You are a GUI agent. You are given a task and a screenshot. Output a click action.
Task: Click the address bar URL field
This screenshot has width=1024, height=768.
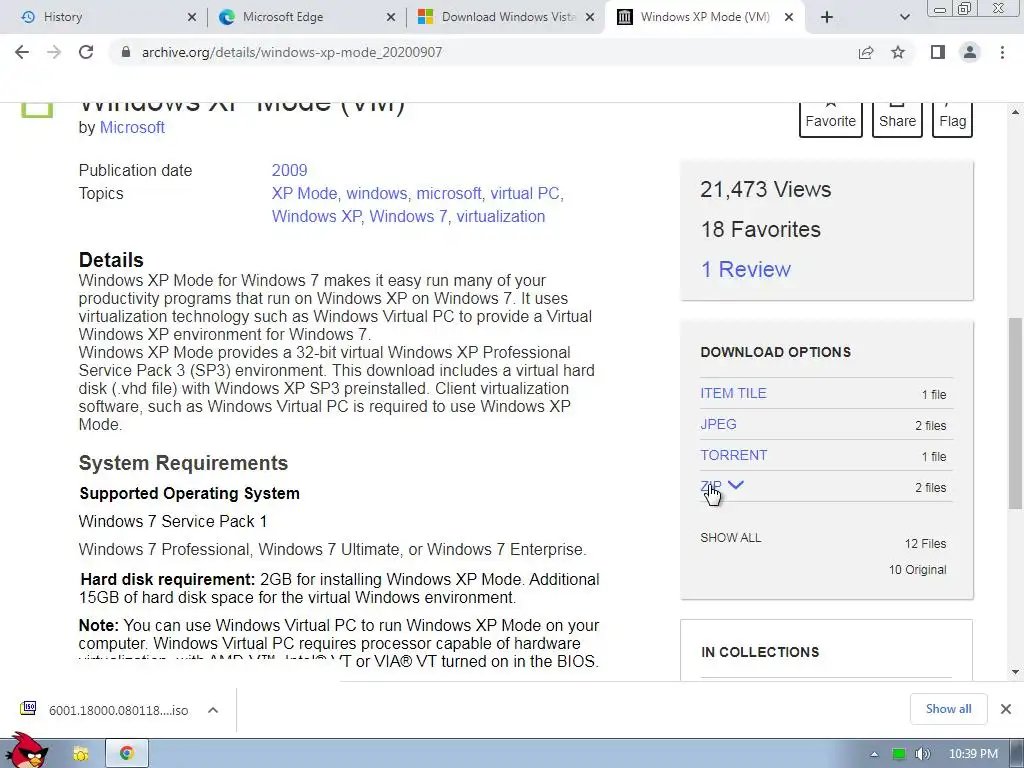[x=483, y=52]
